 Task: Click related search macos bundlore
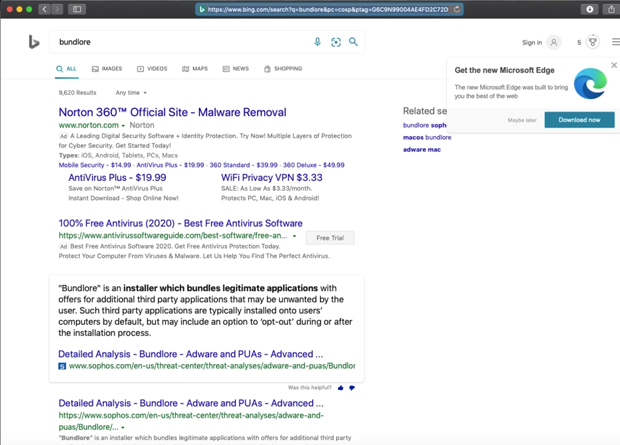click(x=427, y=137)
